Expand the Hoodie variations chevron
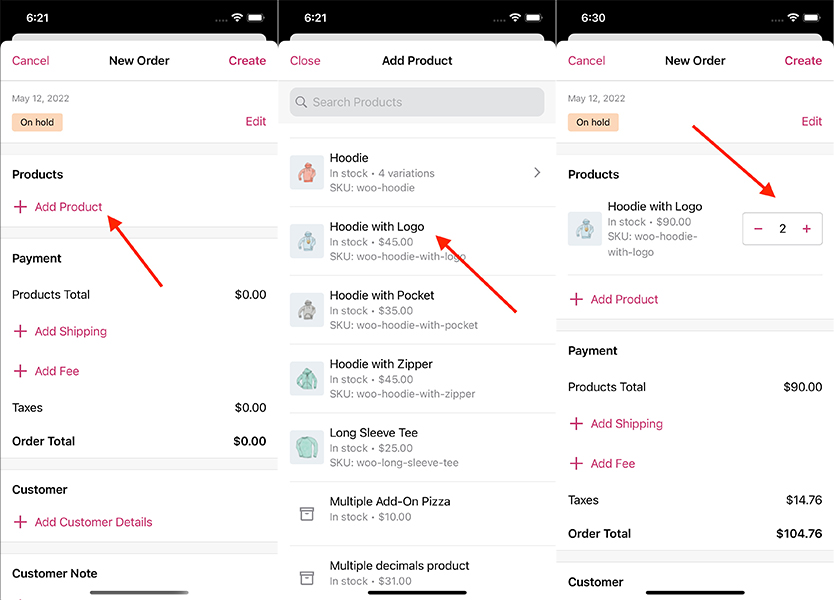The width and height of the screenshot is (834, 600). (537, 173)
